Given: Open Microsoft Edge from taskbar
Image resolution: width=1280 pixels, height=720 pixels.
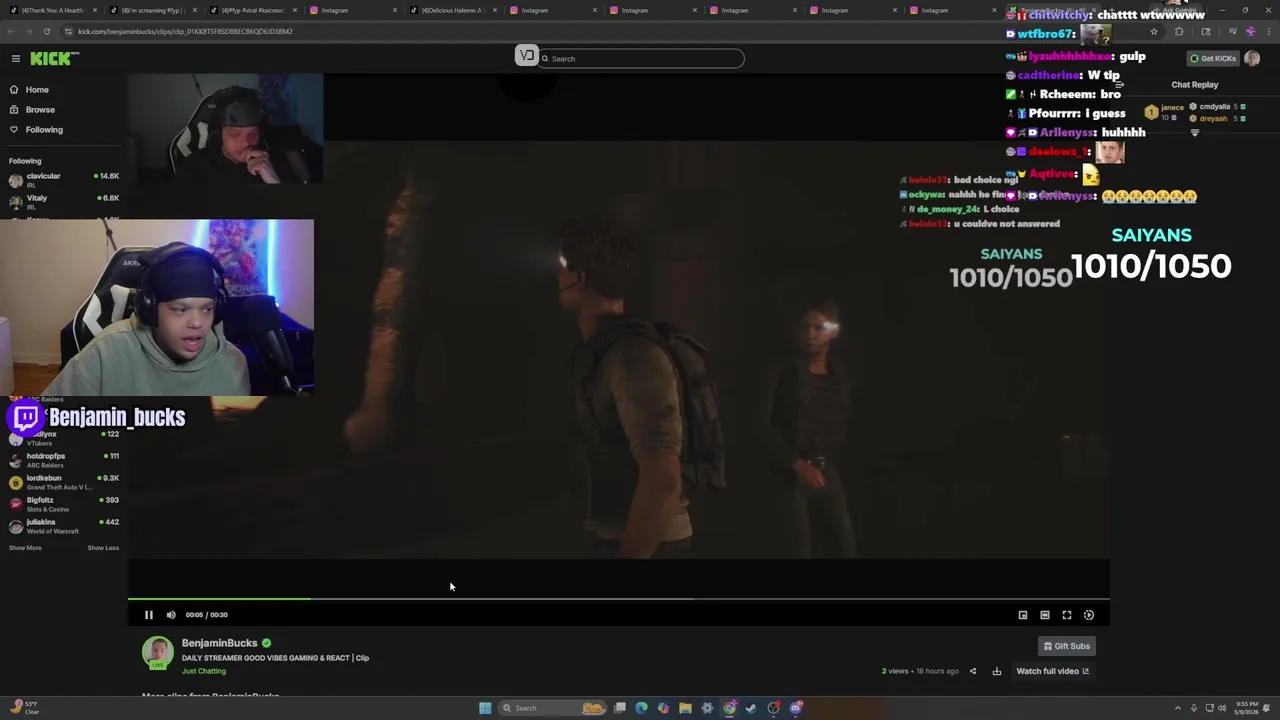Looking at the screenshot, I should [x=641, y=708].
